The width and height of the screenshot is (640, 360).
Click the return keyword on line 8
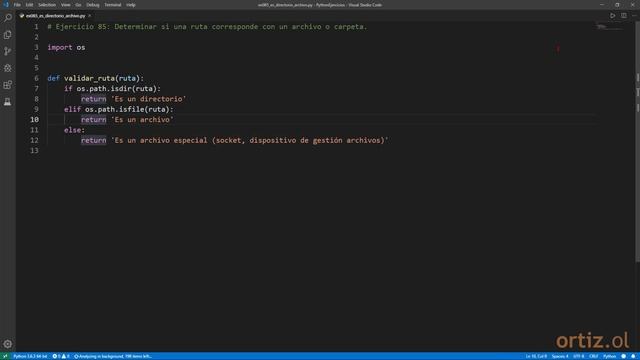93,99
